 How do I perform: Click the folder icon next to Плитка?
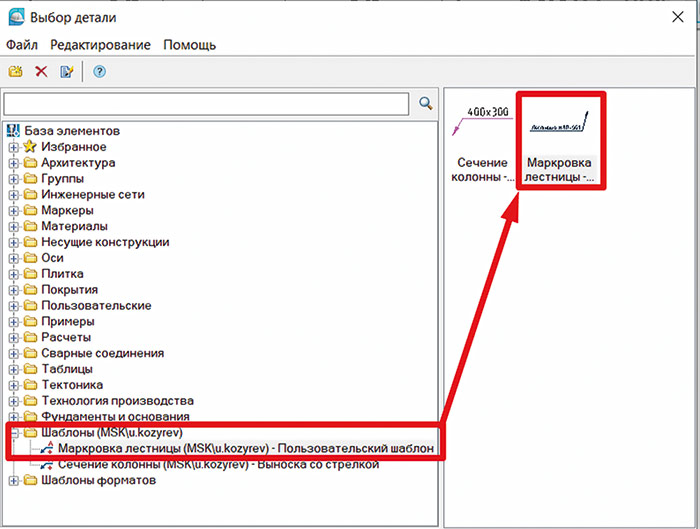click(30, 274)
